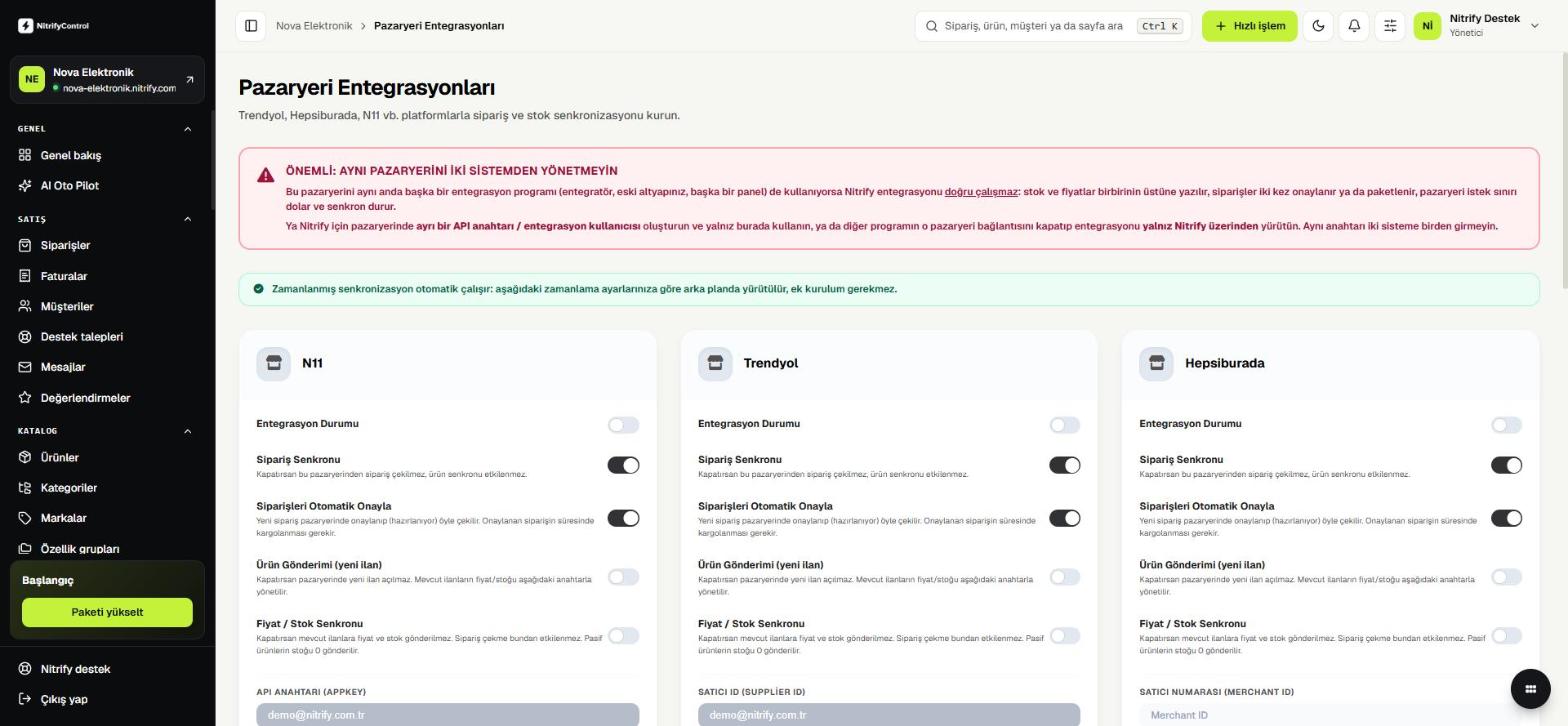
Task: Click the Trendyol store icon
Action: pyautogui.click(x=715, y=364)
